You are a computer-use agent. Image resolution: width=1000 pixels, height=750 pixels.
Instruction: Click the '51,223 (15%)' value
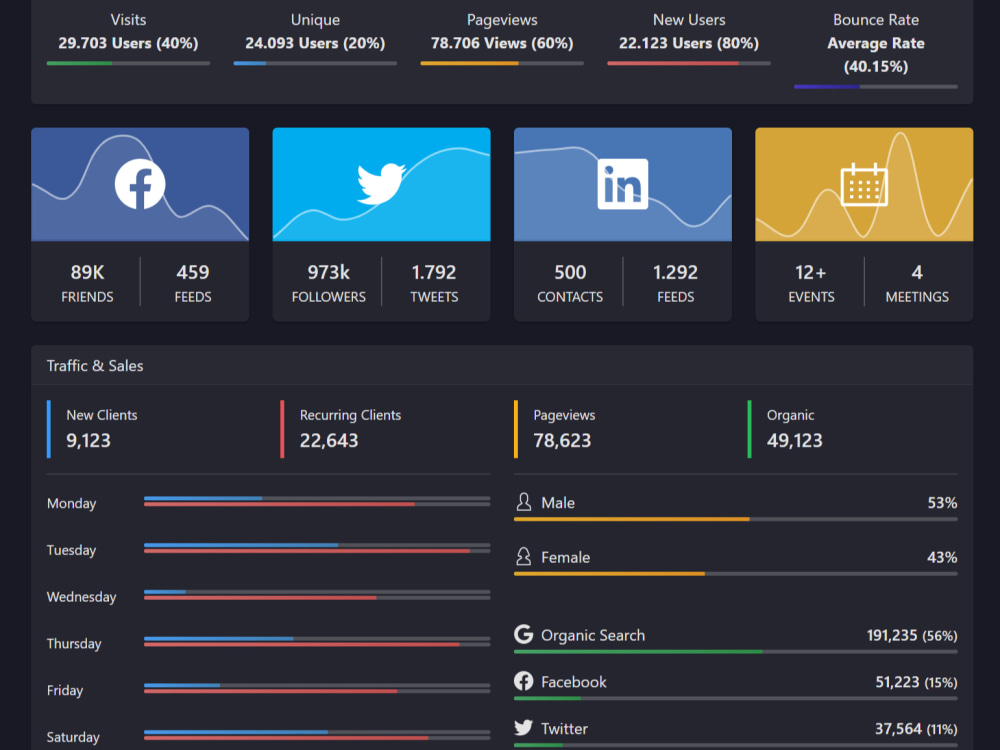tap(916, 682)
